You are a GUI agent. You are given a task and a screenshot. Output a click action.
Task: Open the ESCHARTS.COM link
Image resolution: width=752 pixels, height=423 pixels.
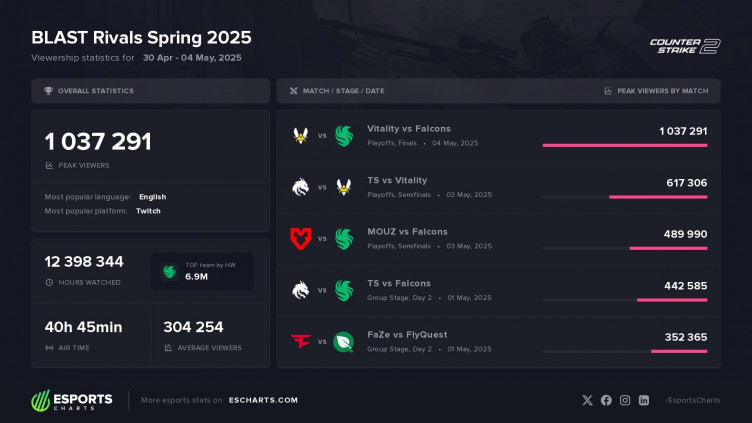pyautogui.click(x=263, y=400)
